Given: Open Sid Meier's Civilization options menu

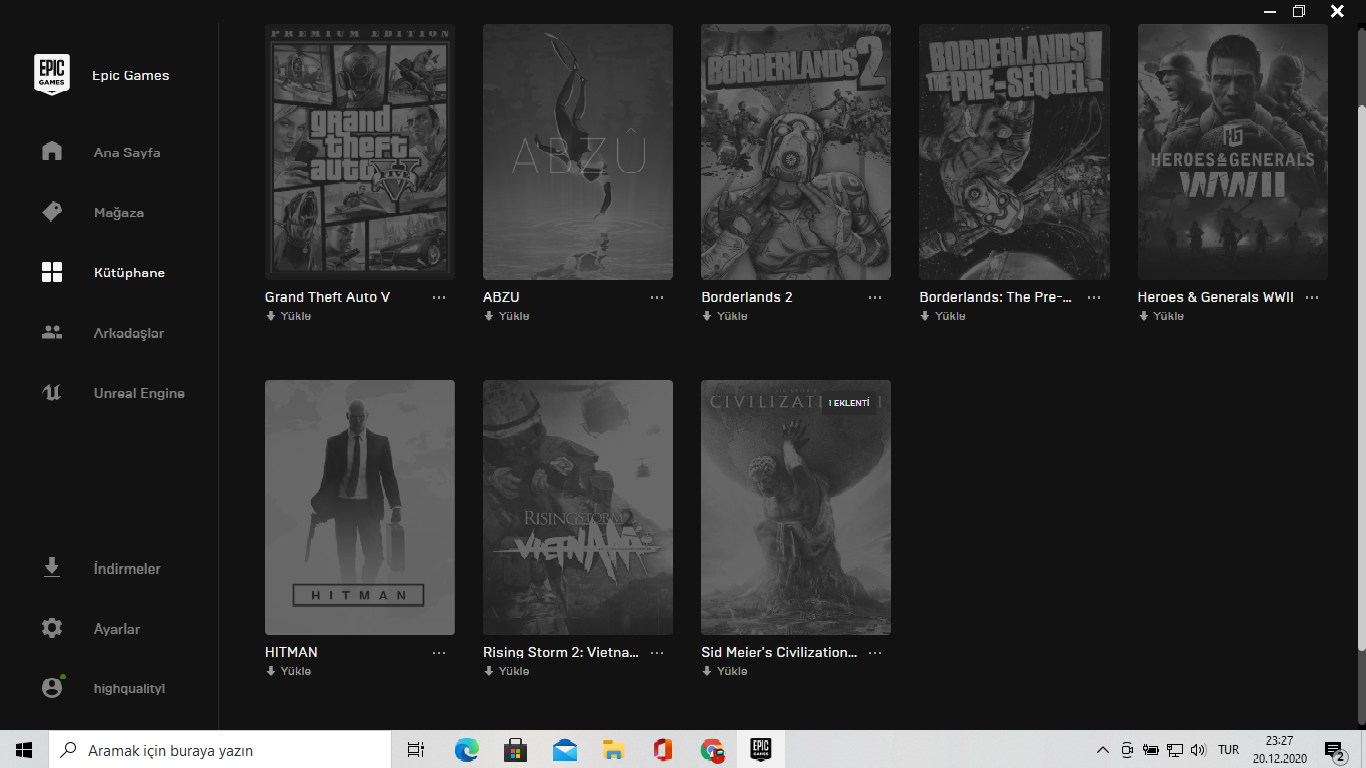Looking at the screenshot, I should (x=875, y=653).
